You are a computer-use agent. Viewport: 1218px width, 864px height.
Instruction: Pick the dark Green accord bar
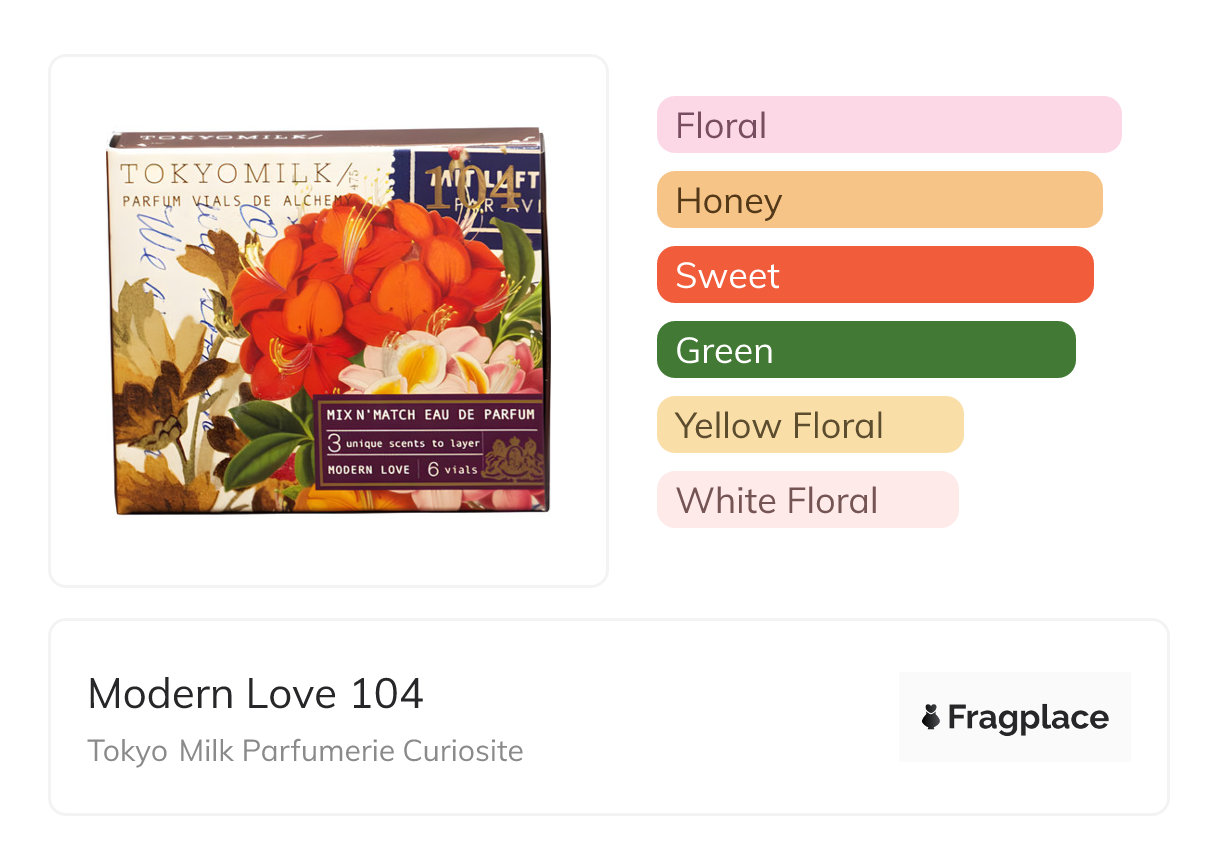tap(866, 350)
